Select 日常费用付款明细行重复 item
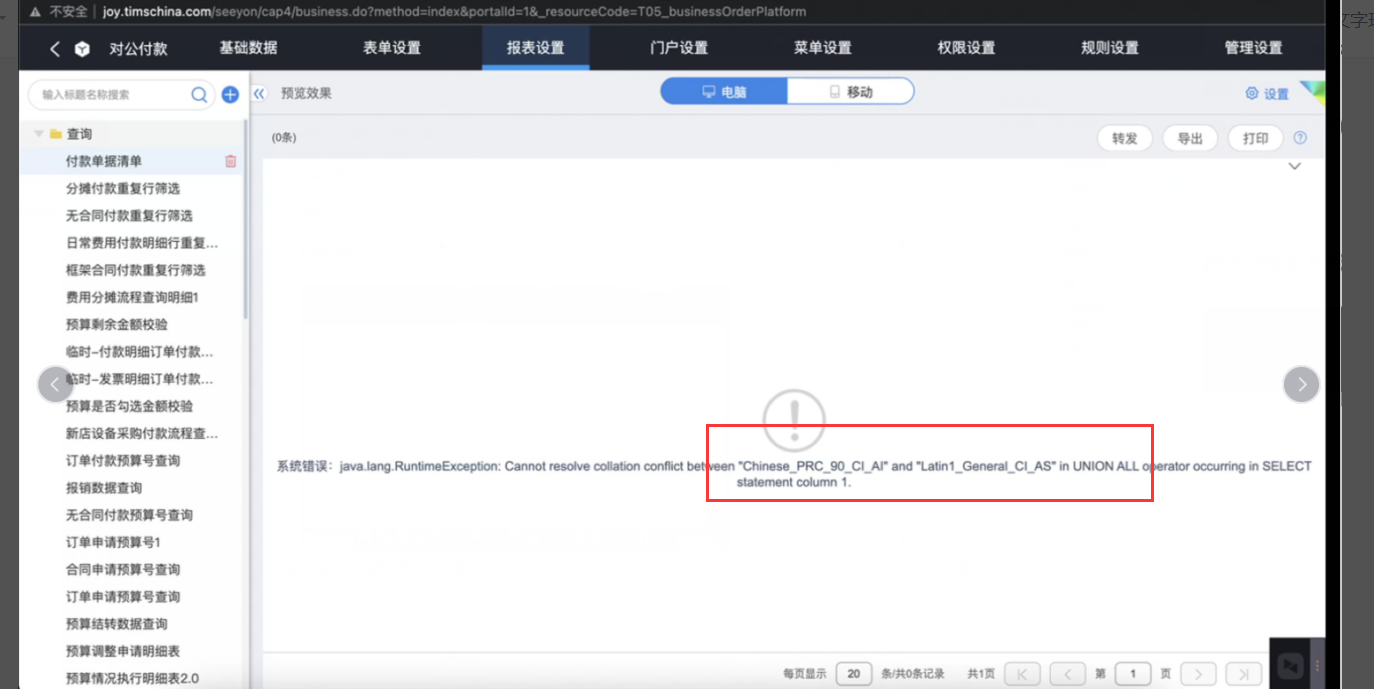 click(x=142, y=243)
